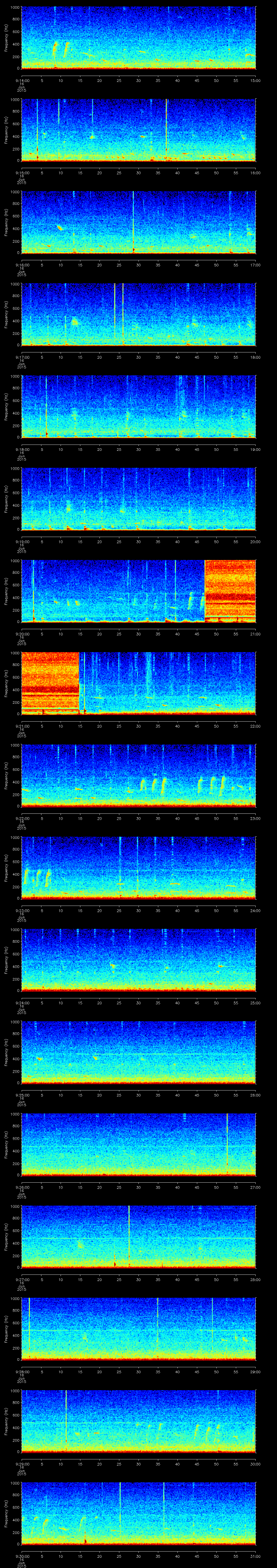
Task: Select the red broadband noise burst in 9:20:00 panel
Action: (x=230, y=591)
